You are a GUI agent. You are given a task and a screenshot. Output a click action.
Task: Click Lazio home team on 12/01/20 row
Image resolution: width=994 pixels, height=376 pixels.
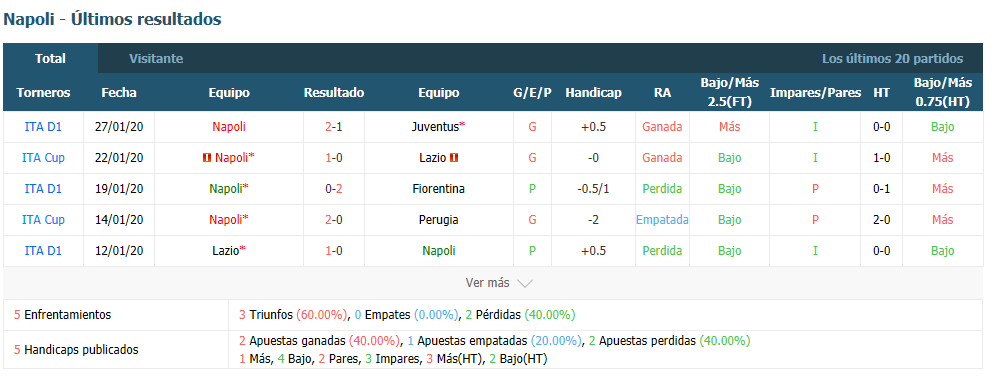pyautogui.click(x=226, y=251)
